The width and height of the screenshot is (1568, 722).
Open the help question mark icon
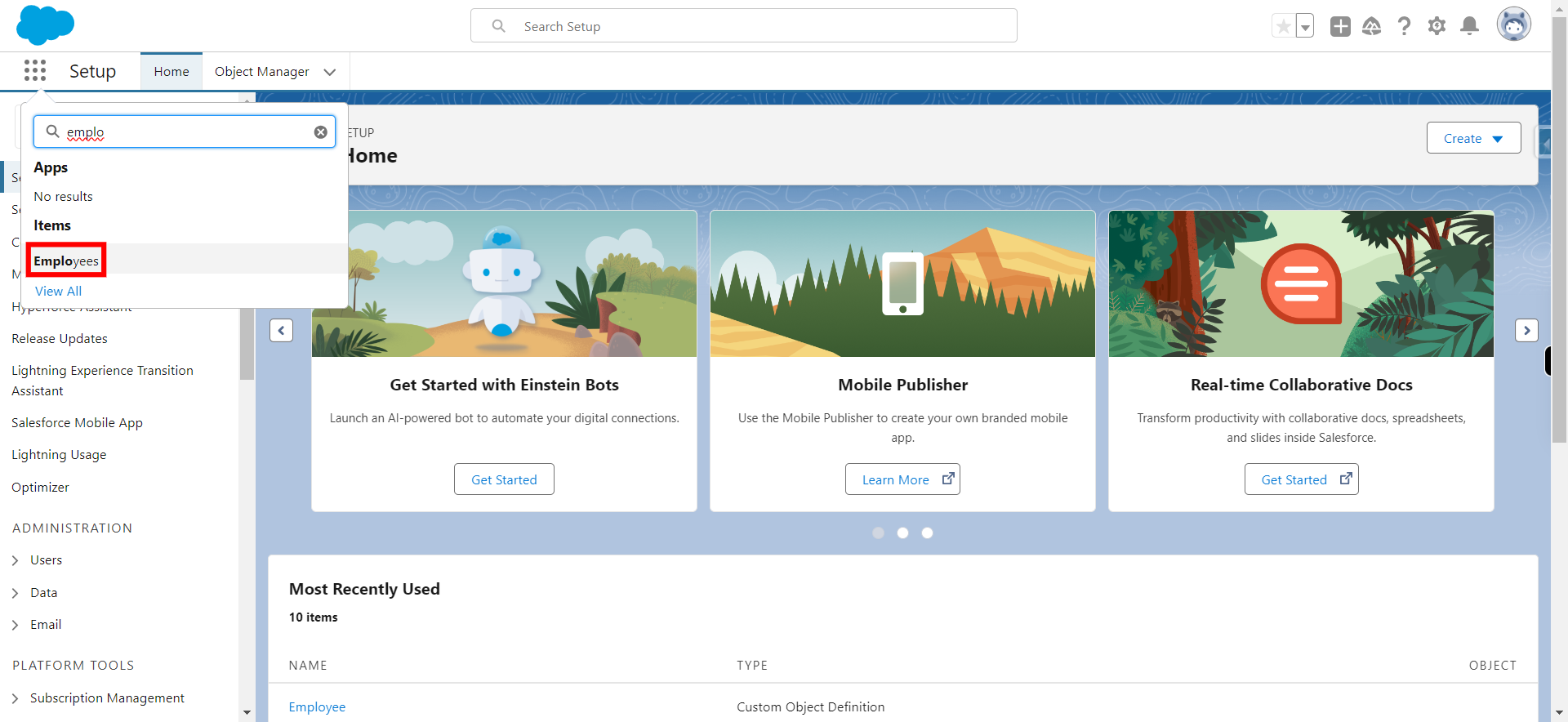point(1404,26)
